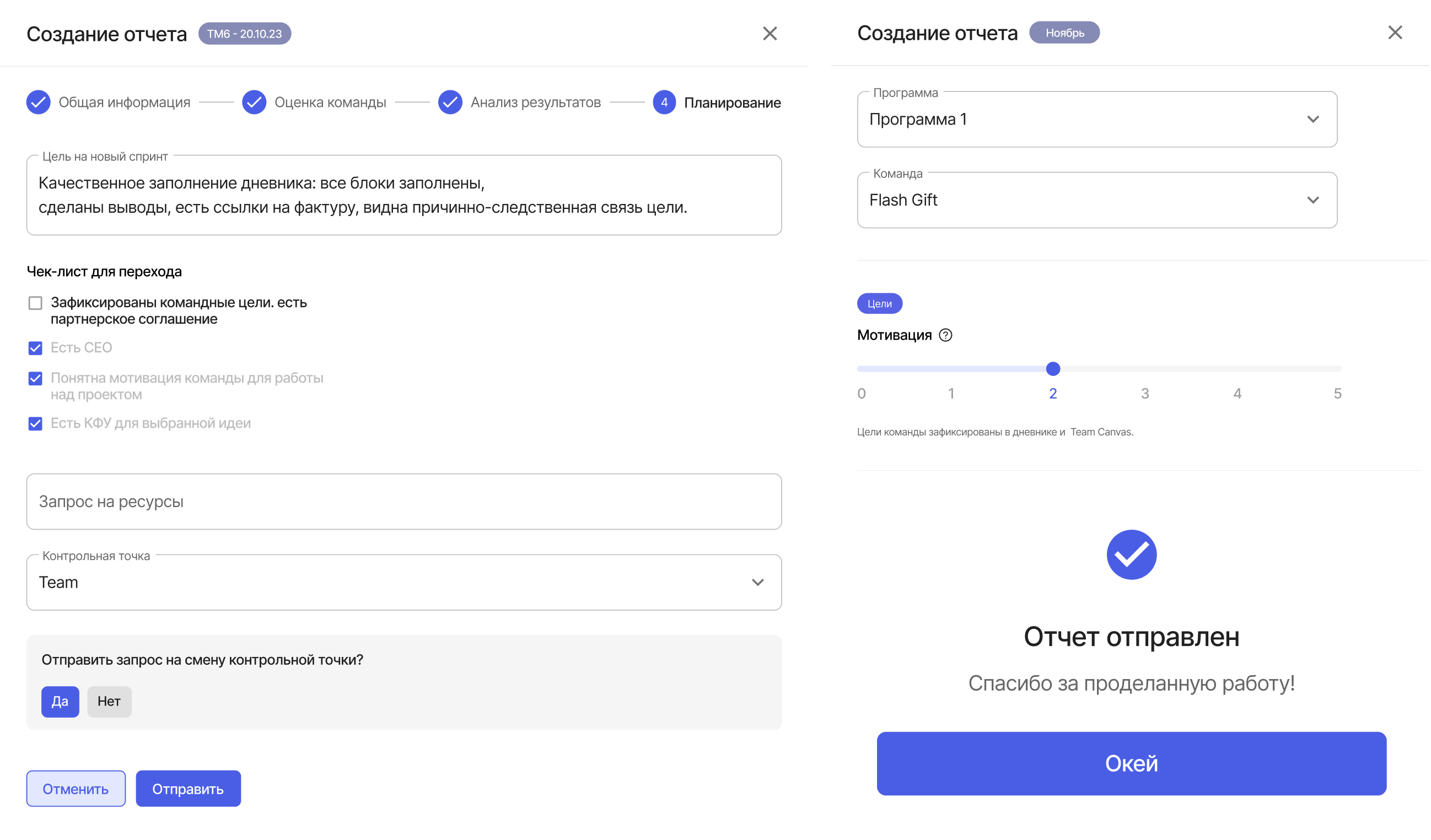The width and height of the screenshot is (1431, 840).
Task: Uncheck the Есть КФУ для выбранной идеи checkbox
Action: pos(35,423)
